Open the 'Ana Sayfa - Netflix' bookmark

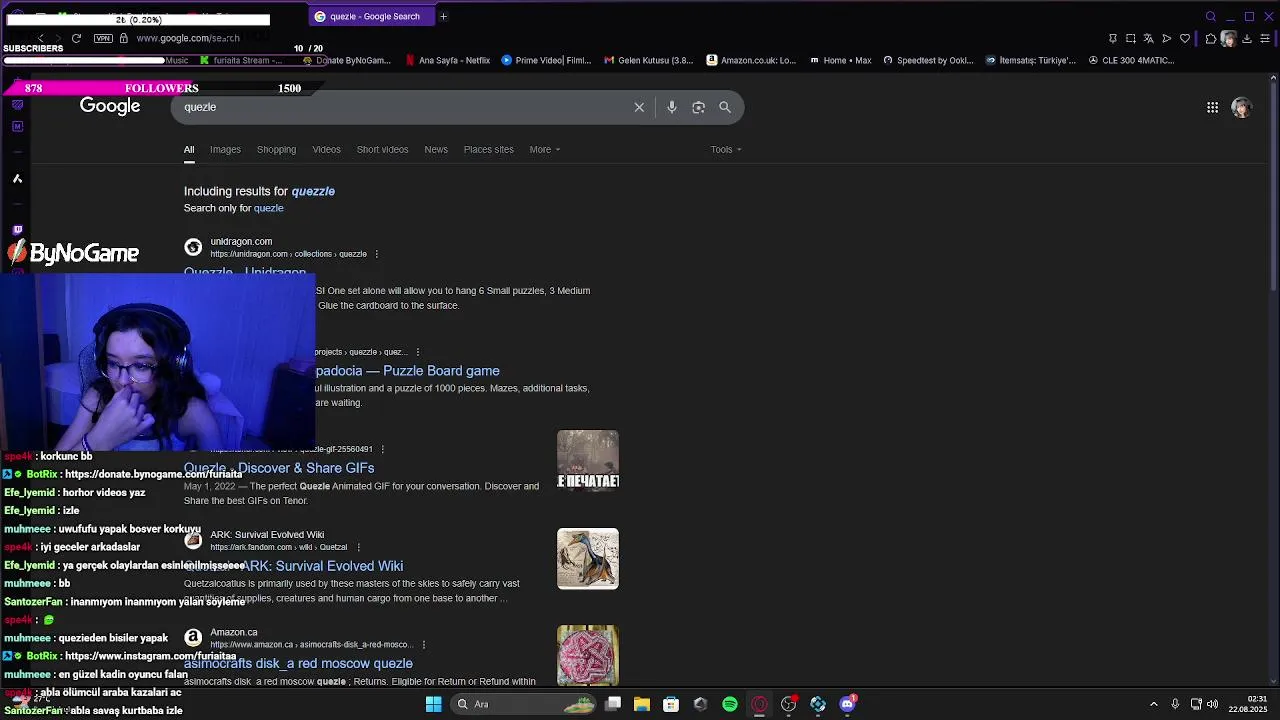(448, 60)
